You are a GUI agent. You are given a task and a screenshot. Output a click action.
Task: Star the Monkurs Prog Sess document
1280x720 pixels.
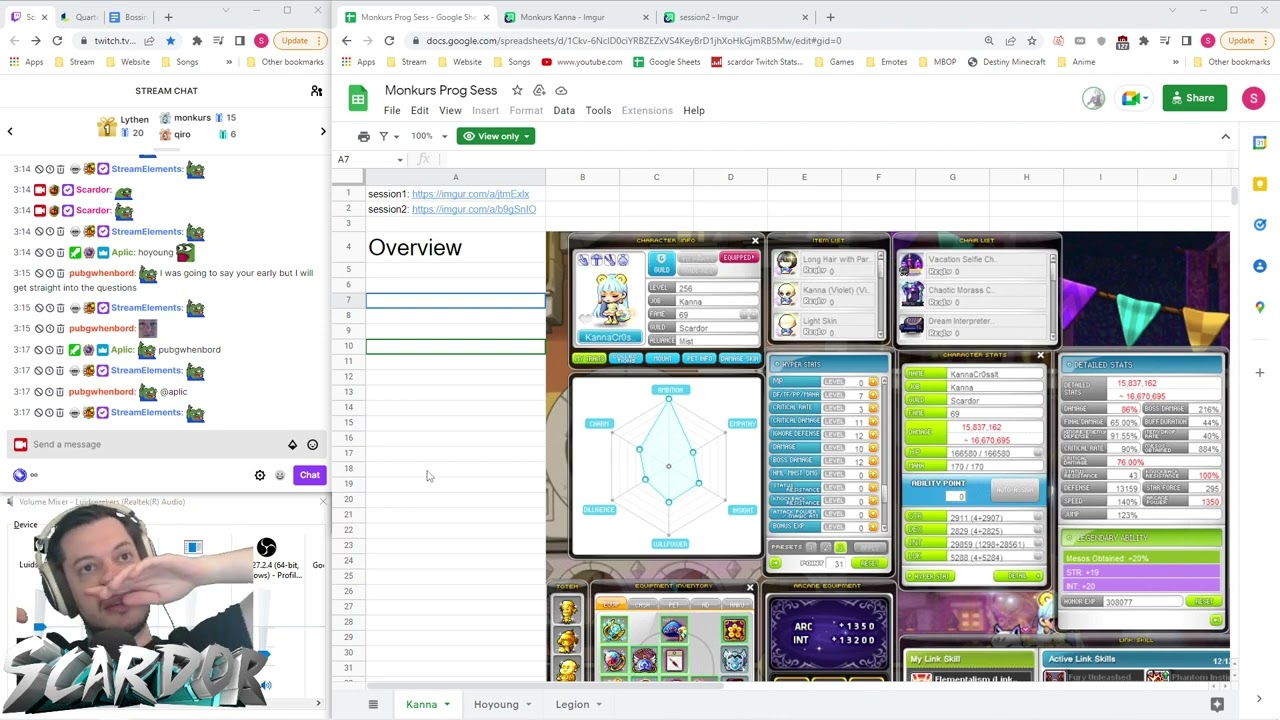pyautogui.click(x=517, y=90)
